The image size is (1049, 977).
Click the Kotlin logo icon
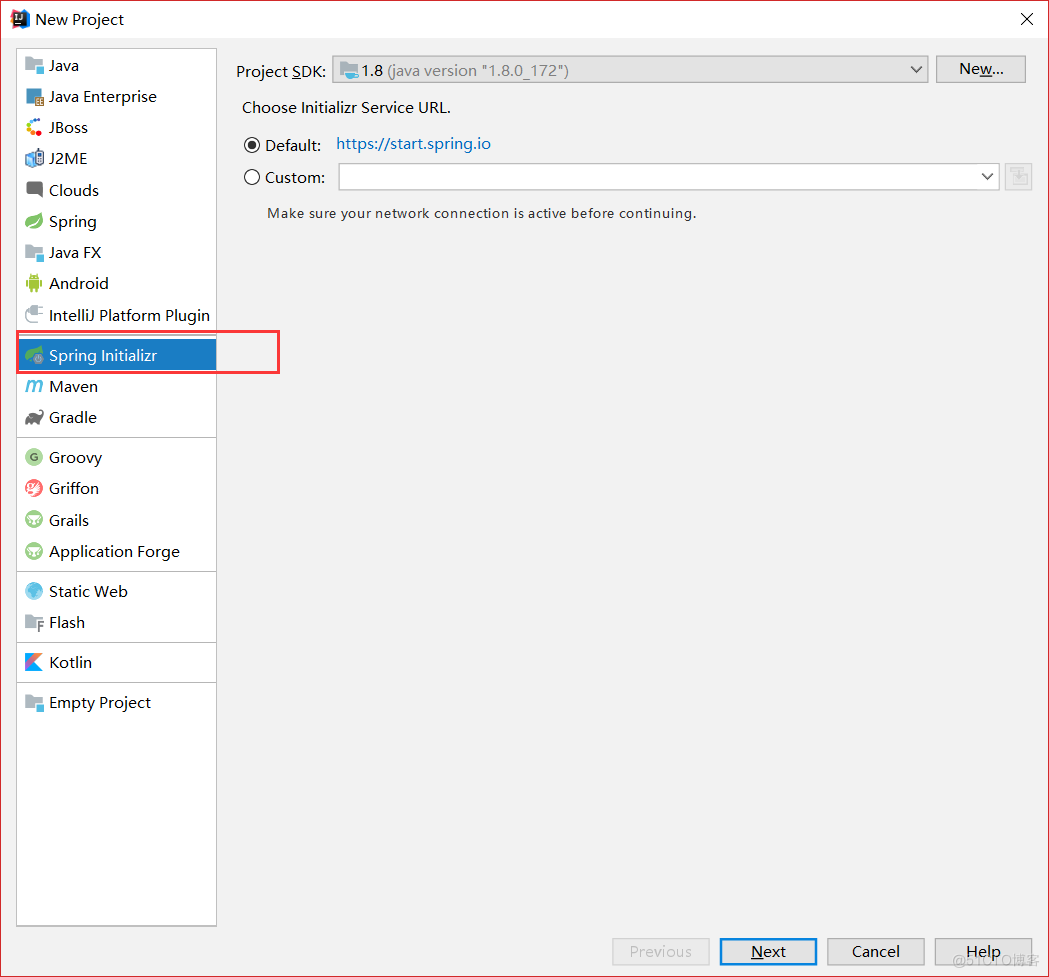coord(34,662)
